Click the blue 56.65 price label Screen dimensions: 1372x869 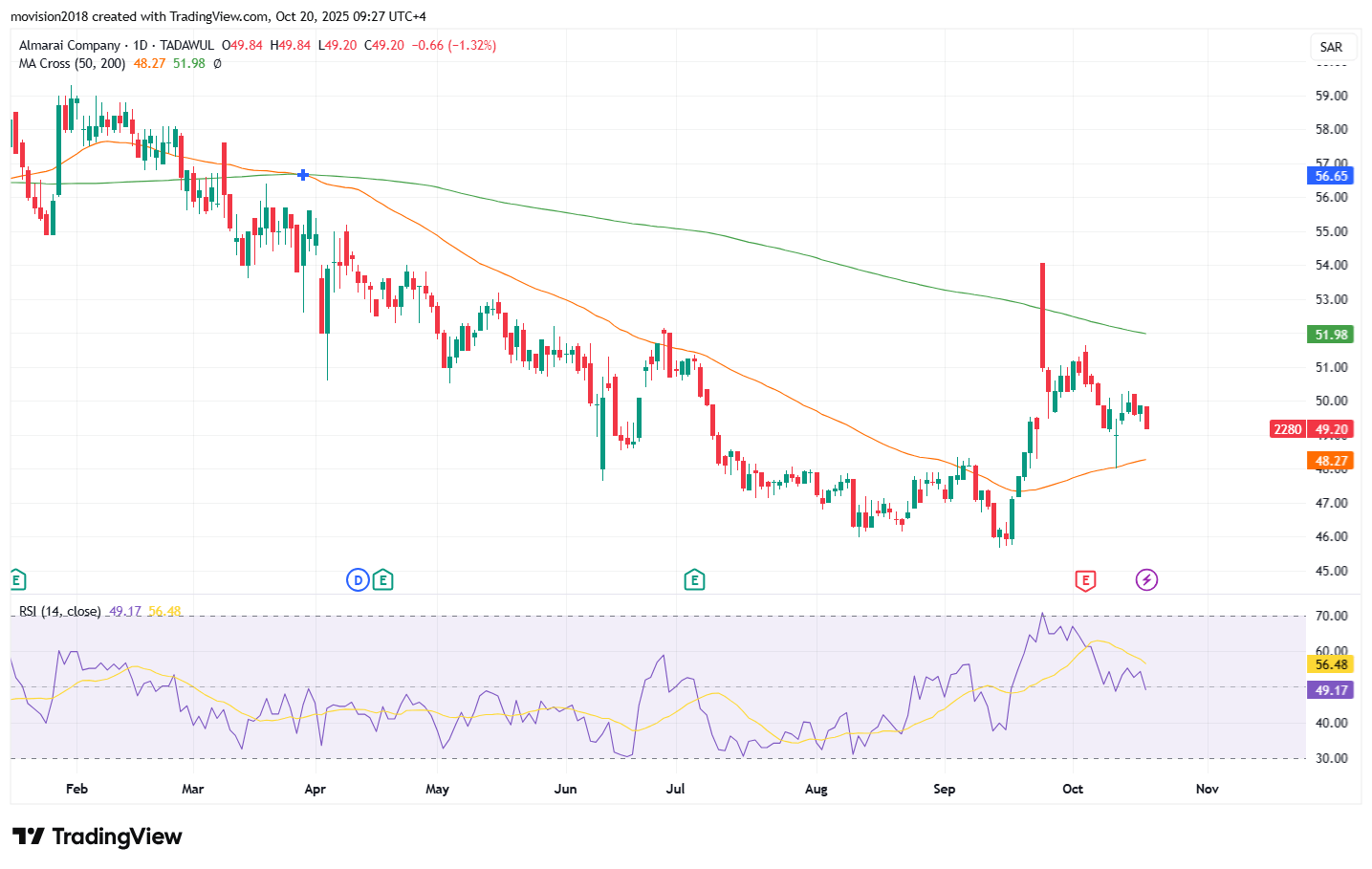pos(1330,176)
